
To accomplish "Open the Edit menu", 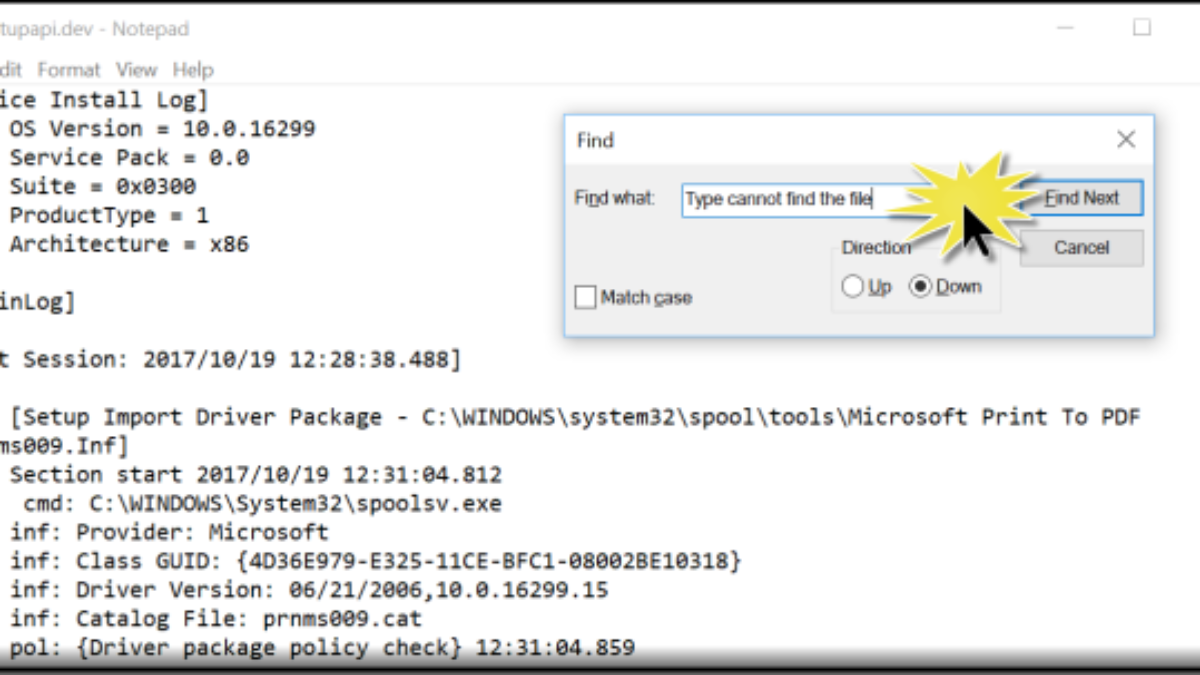I will click(10, 70).
